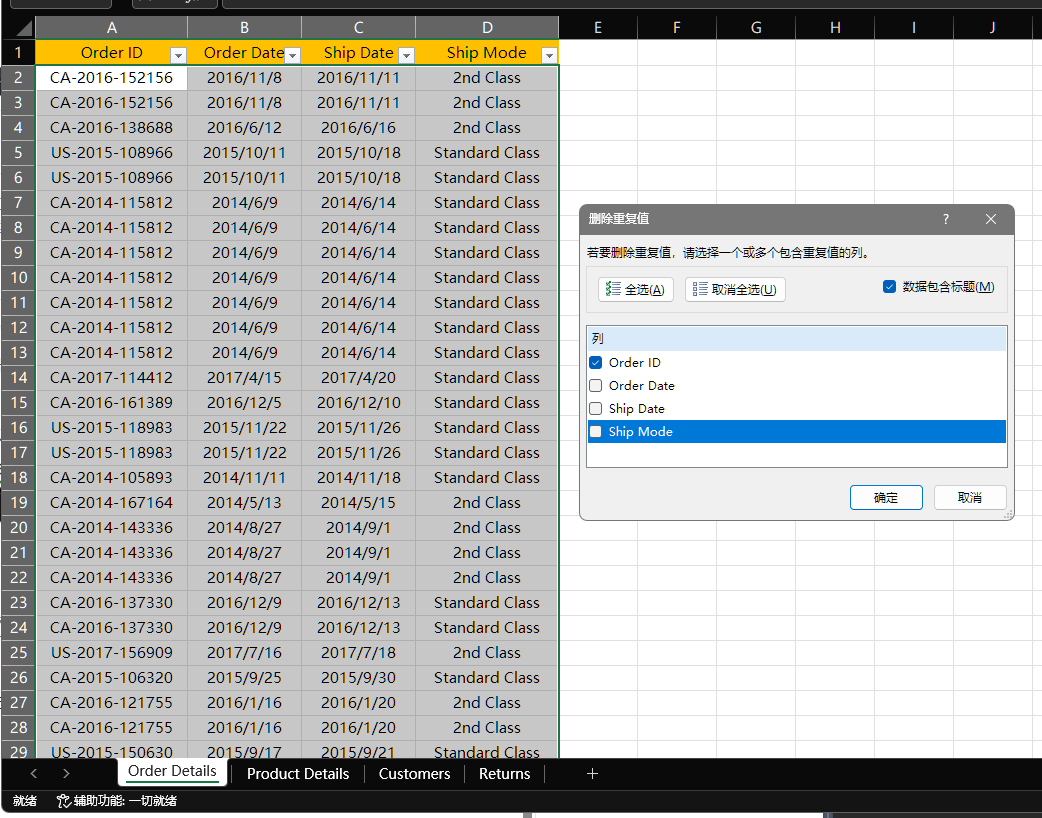Confirm with the 确定 button
The width and height of the screenshot is (1042, 818).
886,497
